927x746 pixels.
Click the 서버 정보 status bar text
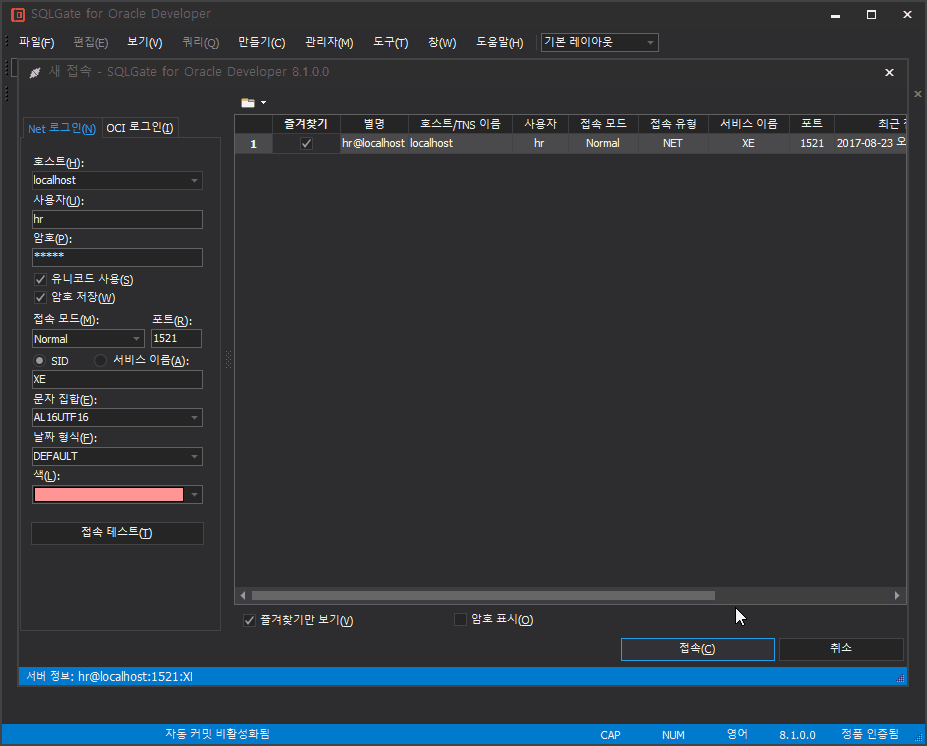(110, 677)
